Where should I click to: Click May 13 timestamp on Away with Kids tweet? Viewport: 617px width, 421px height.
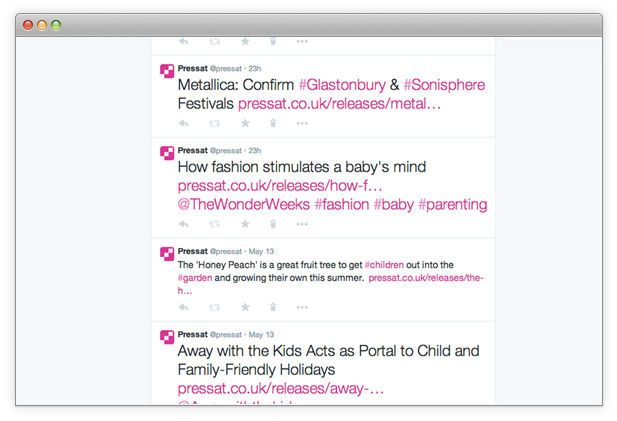tap(261, 335)
